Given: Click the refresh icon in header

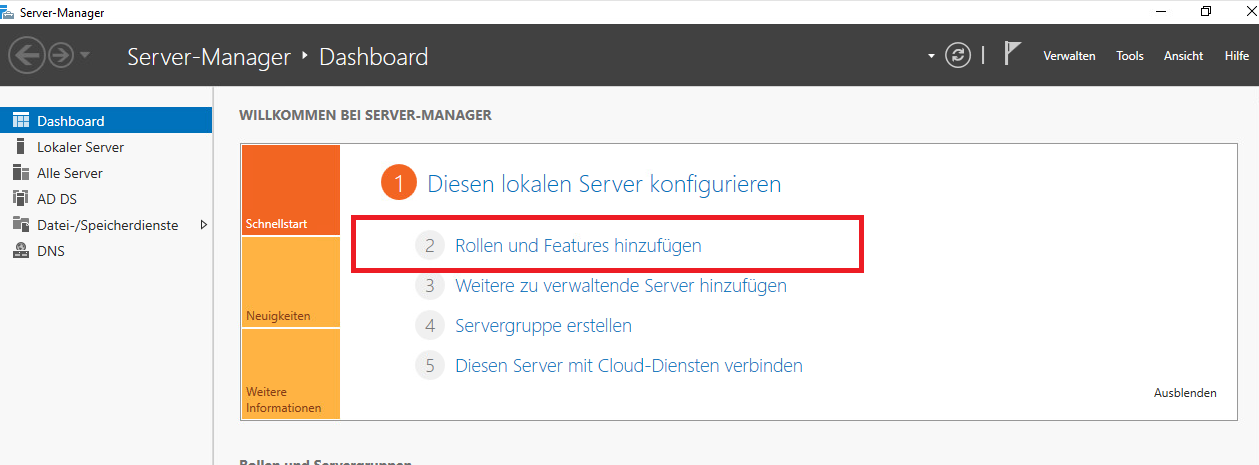Looking at the screenshot, I should click(x=958, y=56).
